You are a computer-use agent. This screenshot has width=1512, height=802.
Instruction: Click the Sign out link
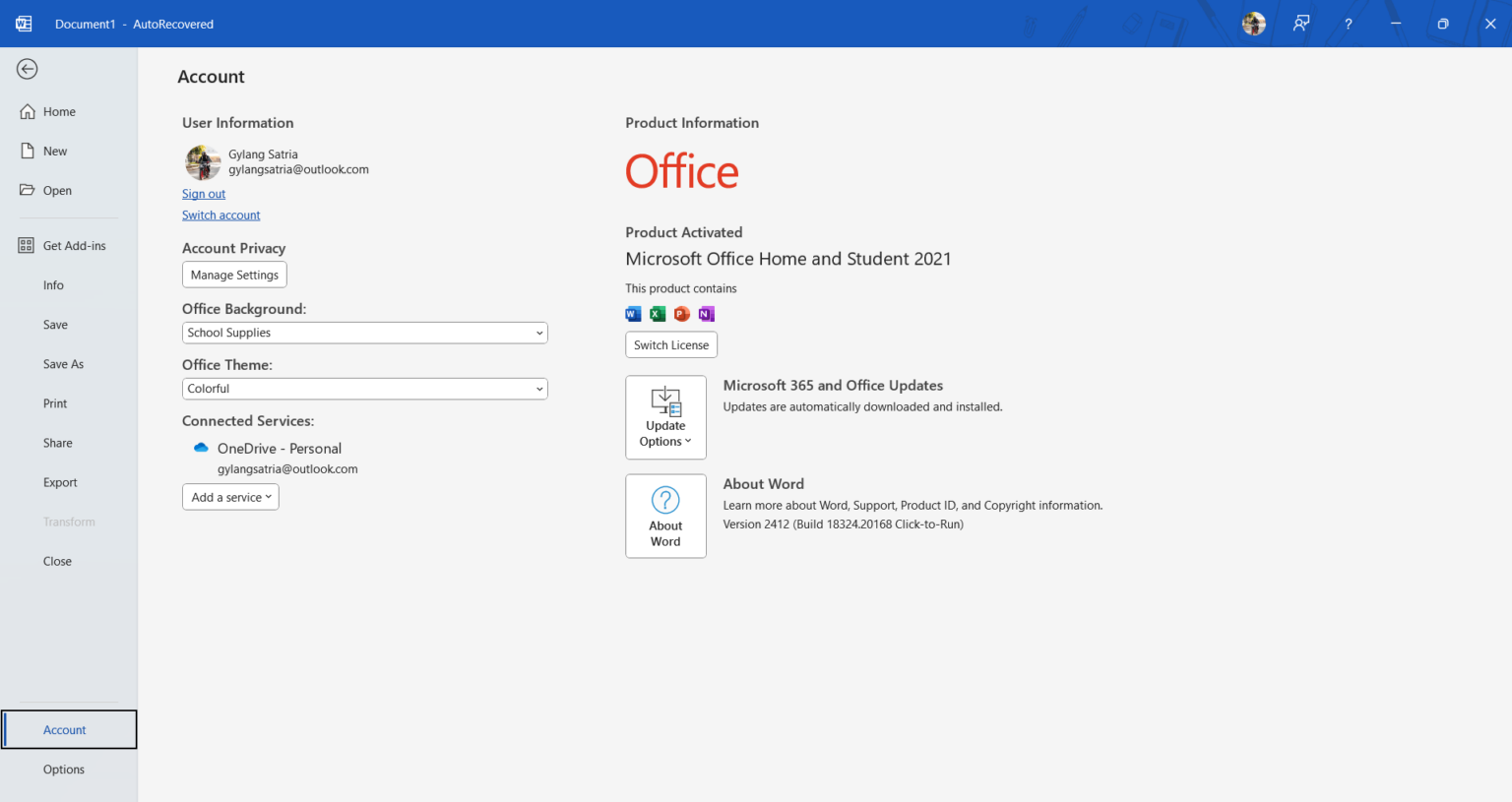[x=203, y=193]
